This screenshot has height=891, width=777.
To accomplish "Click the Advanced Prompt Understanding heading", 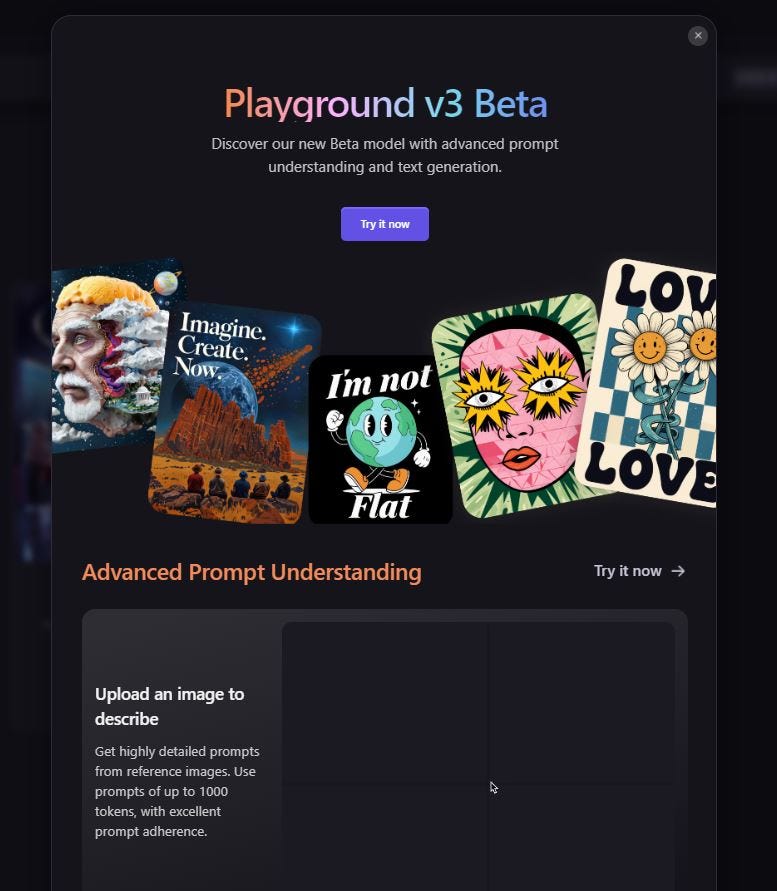I will pyautogui.click(x=252, y=572).
